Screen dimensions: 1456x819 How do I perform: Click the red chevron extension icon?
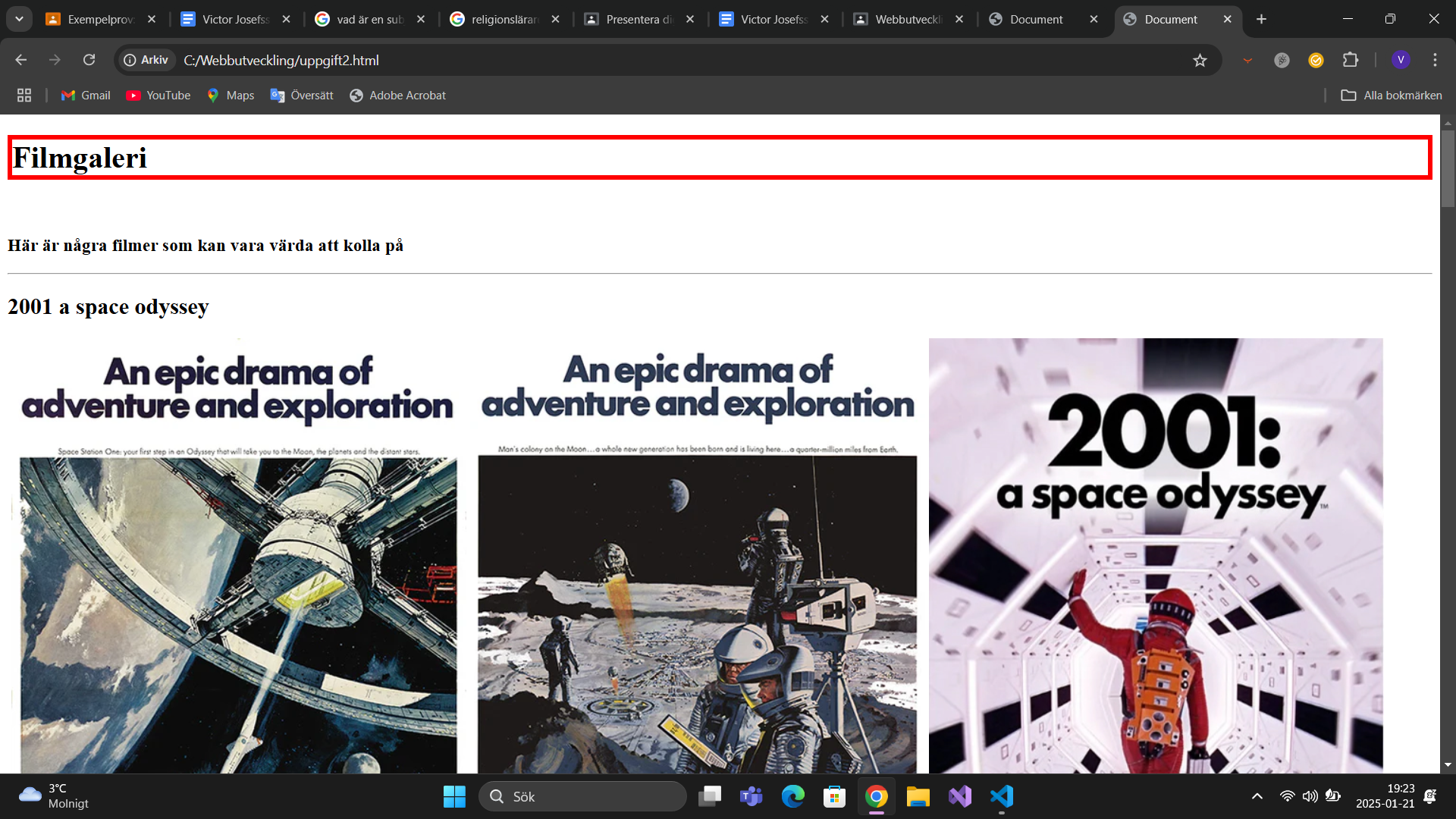[x=1247, y=60]
